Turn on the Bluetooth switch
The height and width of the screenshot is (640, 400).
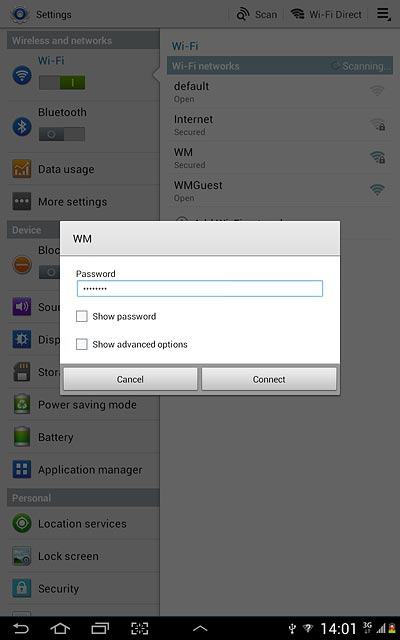62,134
